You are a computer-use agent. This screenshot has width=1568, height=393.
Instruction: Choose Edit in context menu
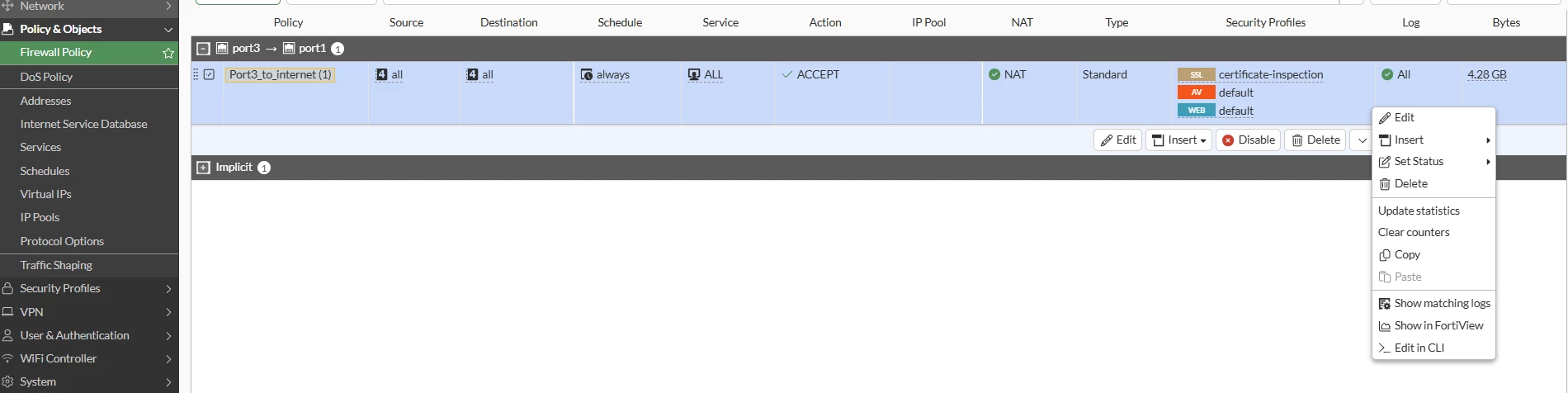point(1433,118)
